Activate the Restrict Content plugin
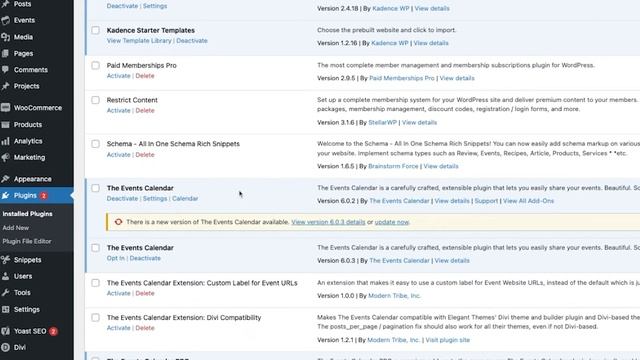The image size is (640, 360). point(118,111)
